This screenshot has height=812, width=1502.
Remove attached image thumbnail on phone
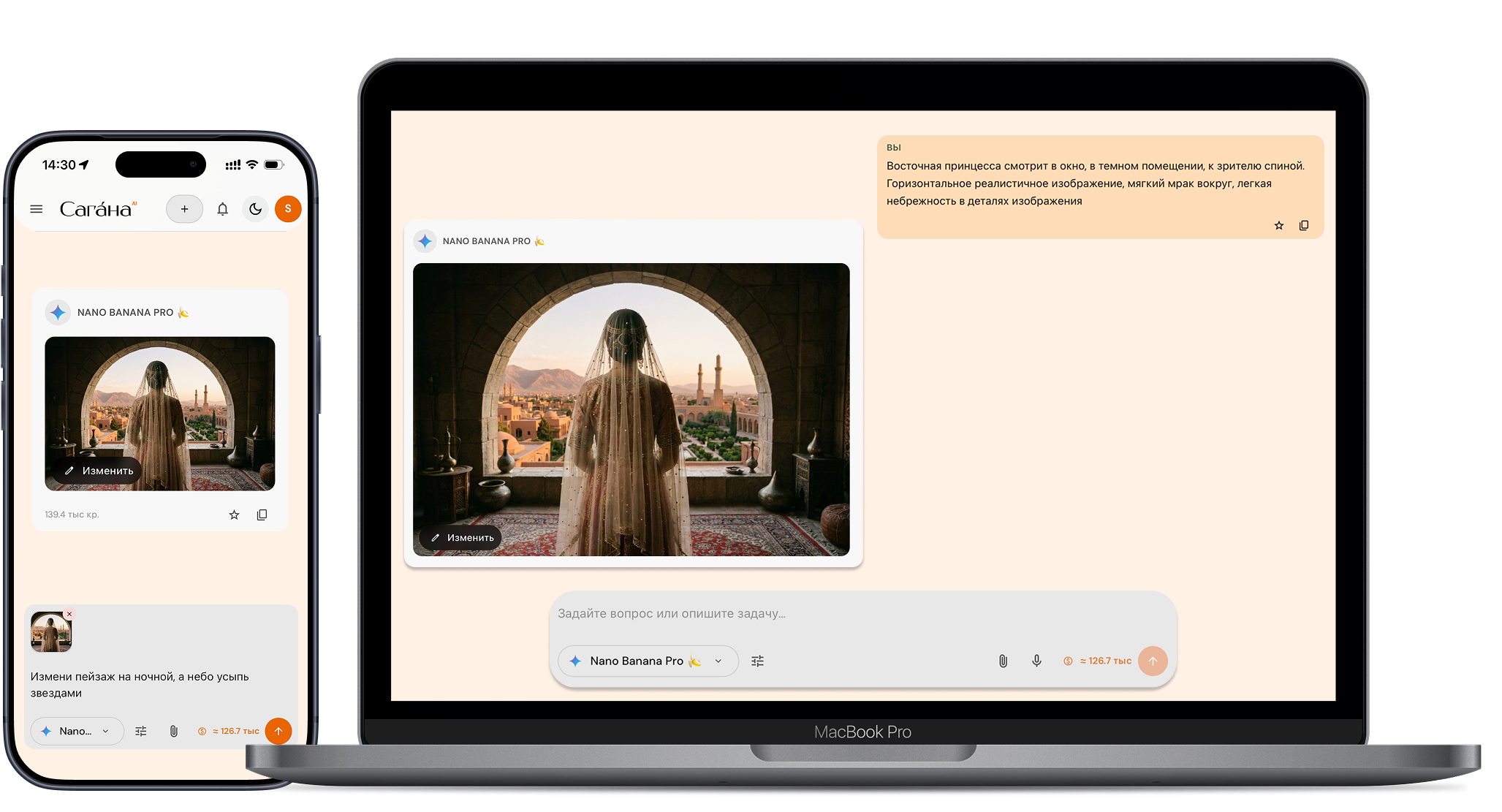pyautogui.click(x=69, y=614)
